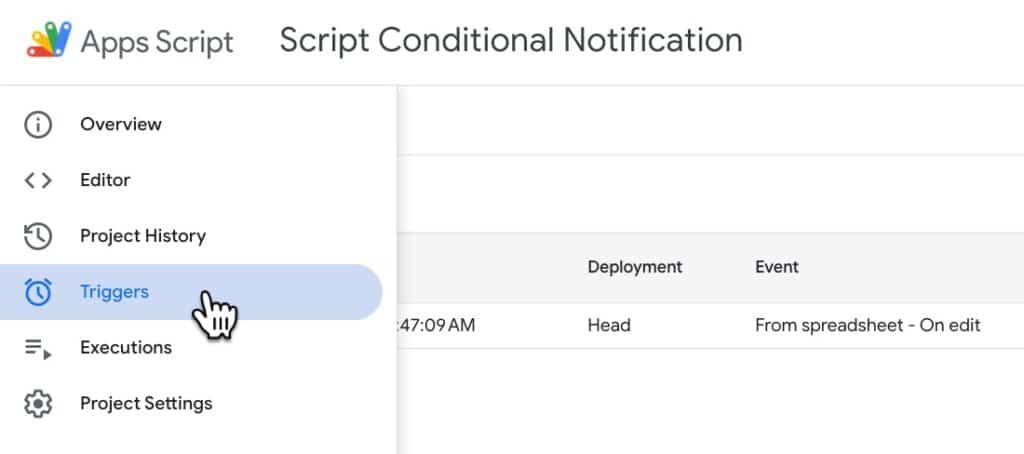Click the Editor code brackets icon
Screen dimensions: 1024x454
pos(38,181)
